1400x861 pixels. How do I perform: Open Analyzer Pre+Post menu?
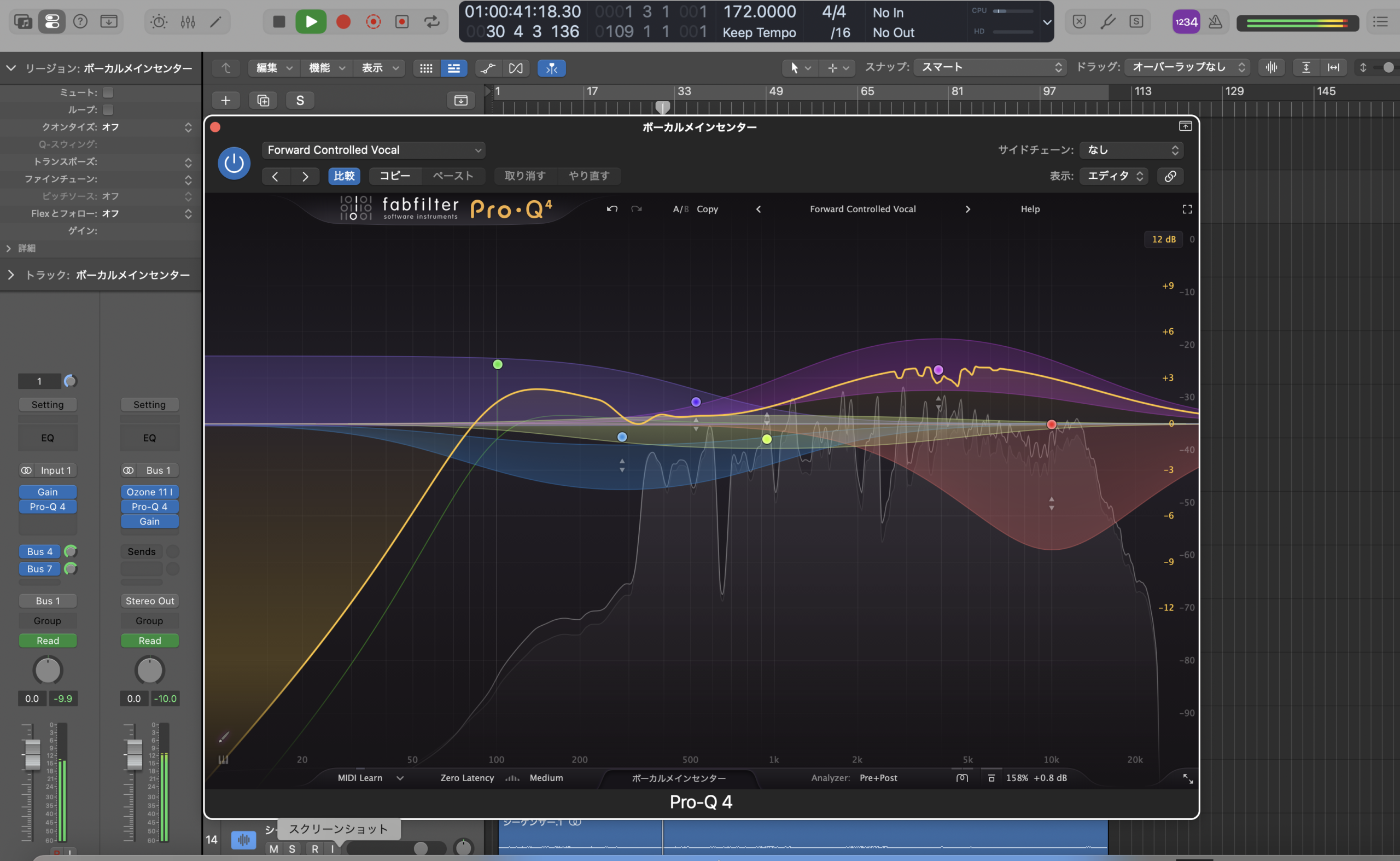(x=878, y=778)
